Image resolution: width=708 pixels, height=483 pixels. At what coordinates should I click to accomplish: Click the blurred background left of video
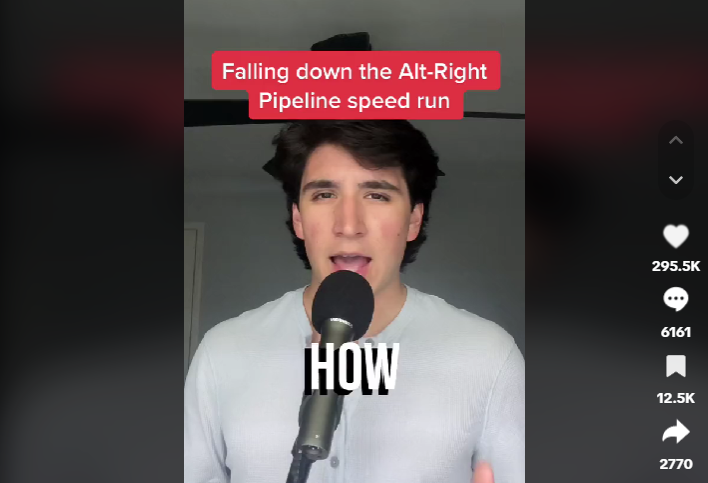tap(92, 242)
